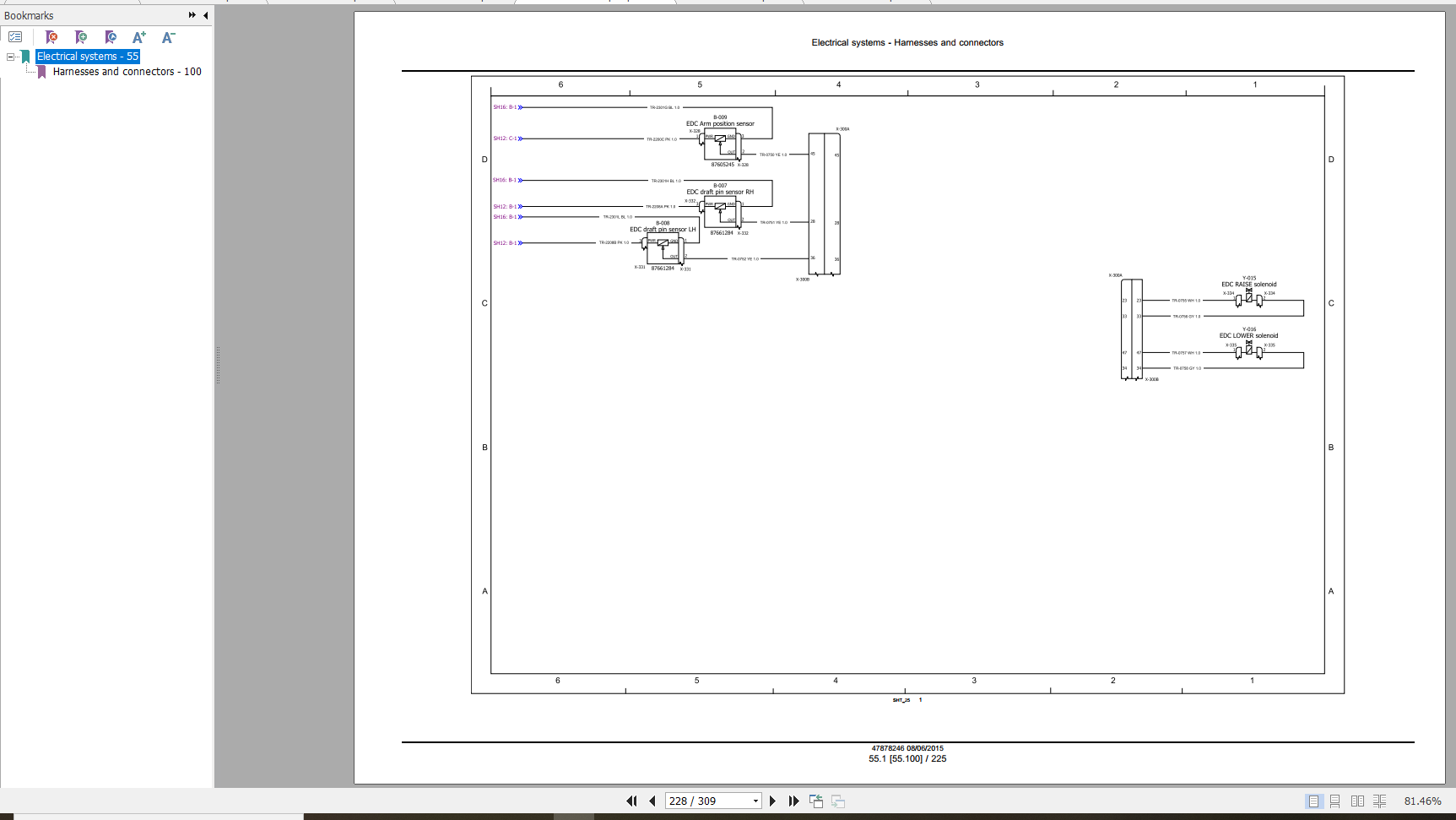
Task: Expand the Bookmarks panel options arrows
Action: [x=192, y=15]
